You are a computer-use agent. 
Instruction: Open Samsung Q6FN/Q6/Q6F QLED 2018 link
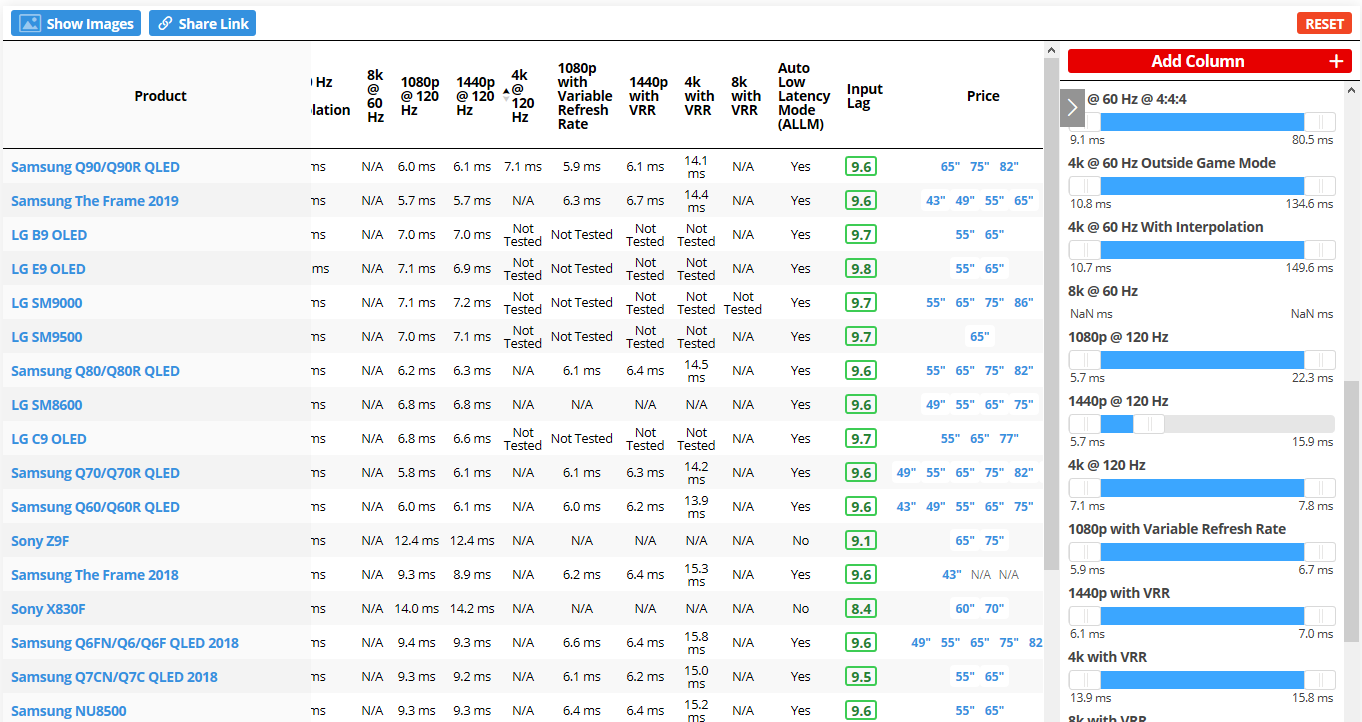[x=125, y=643]
